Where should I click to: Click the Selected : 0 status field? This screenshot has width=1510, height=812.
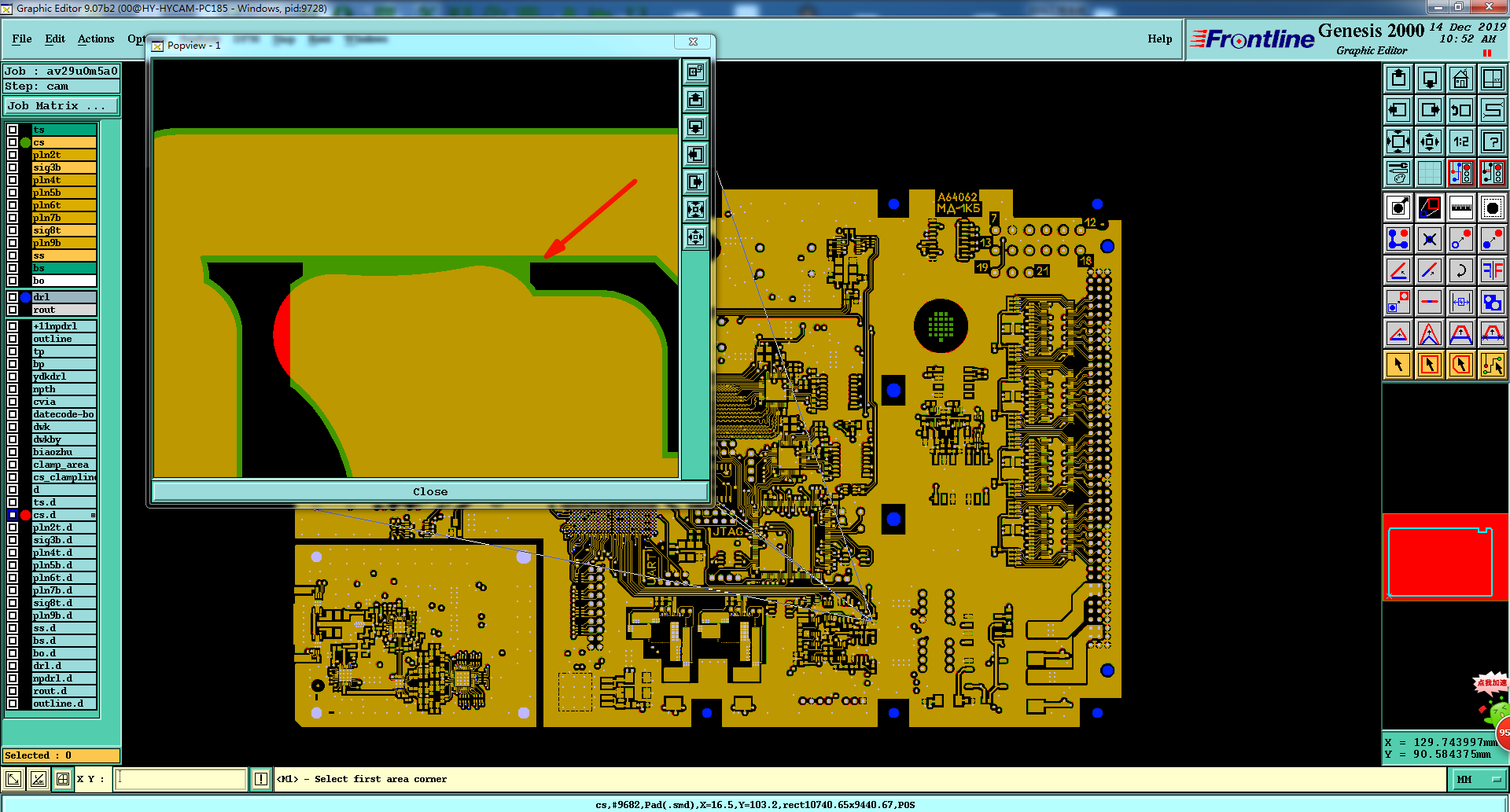(x=61, y=755)
